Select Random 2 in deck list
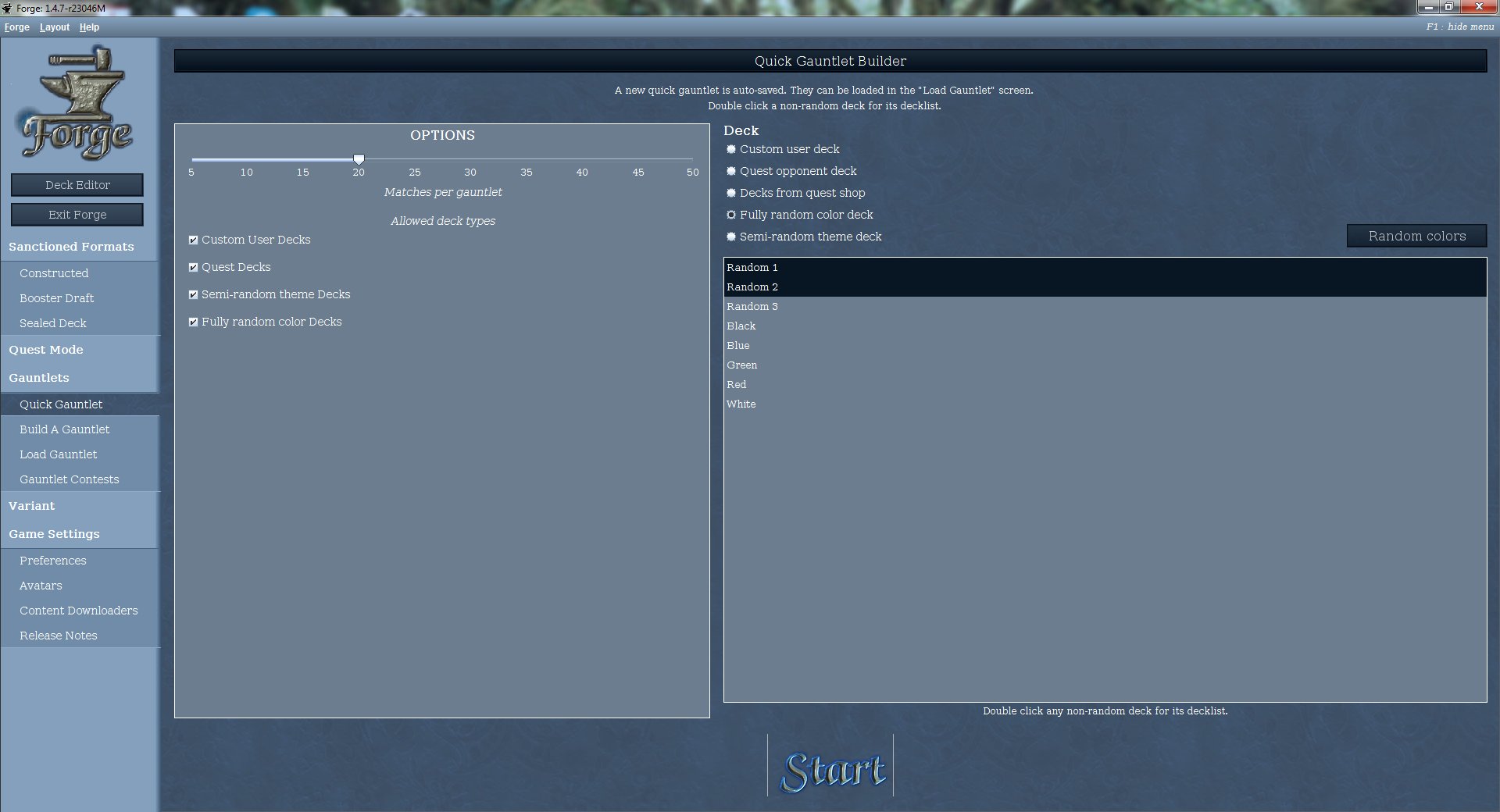This screenshot has width=1500, height=812. point(1105,287)
